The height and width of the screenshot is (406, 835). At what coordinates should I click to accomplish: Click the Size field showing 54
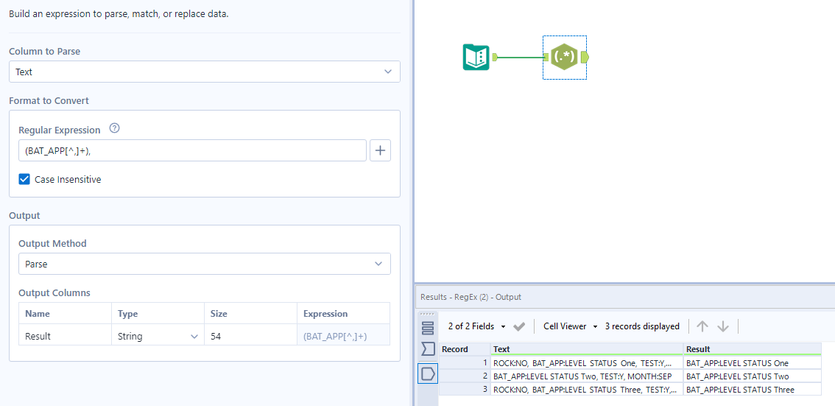click(x=250, y=336)
